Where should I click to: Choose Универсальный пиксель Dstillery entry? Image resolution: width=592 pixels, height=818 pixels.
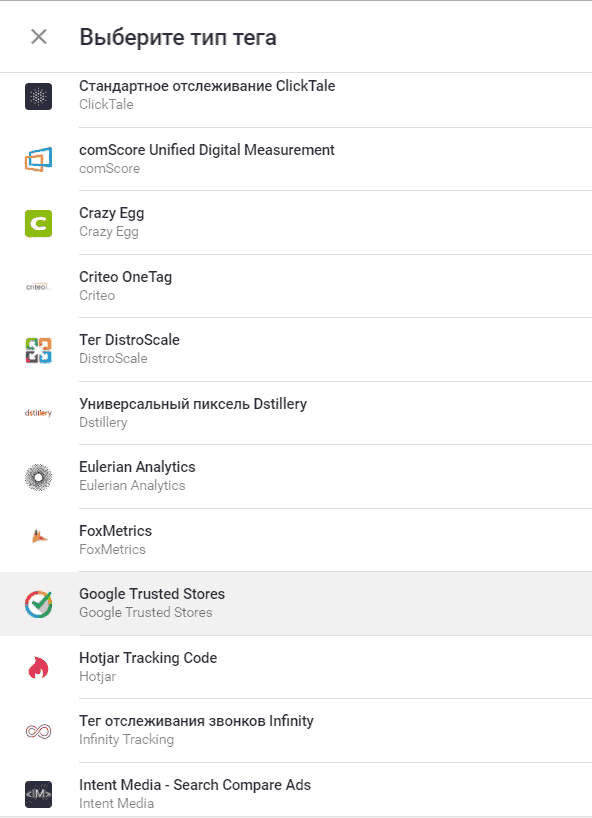coord(296,413)
